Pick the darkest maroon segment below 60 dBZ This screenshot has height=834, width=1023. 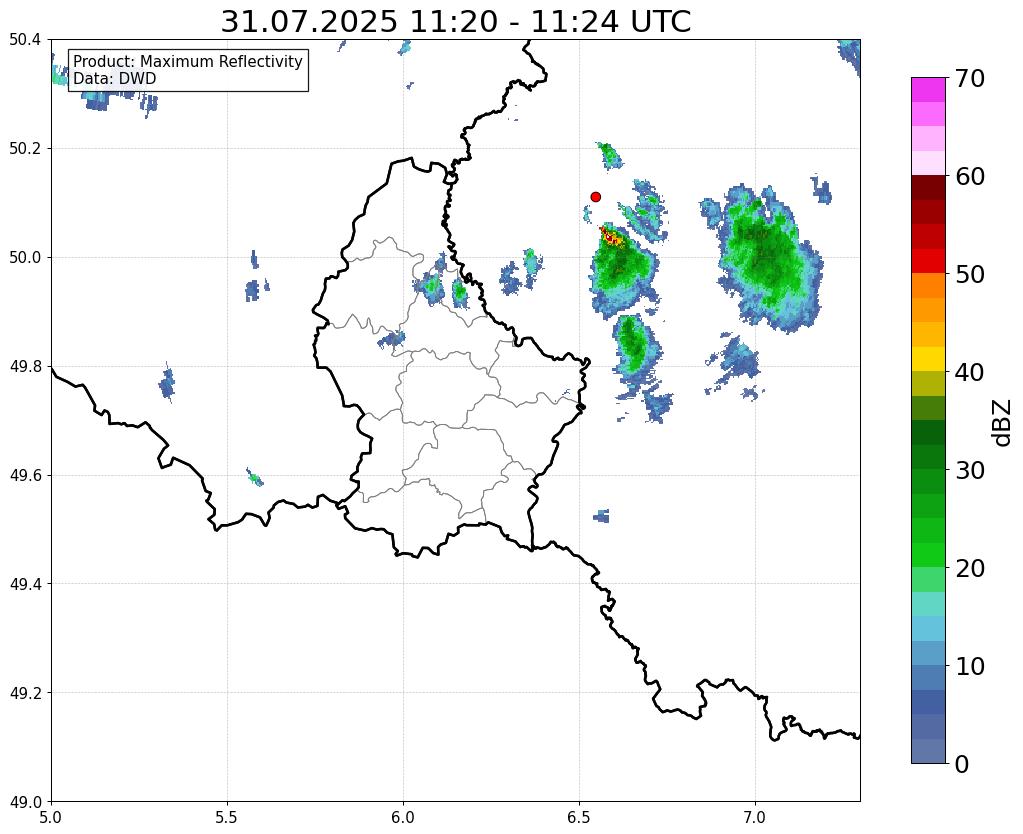(928, 188)
